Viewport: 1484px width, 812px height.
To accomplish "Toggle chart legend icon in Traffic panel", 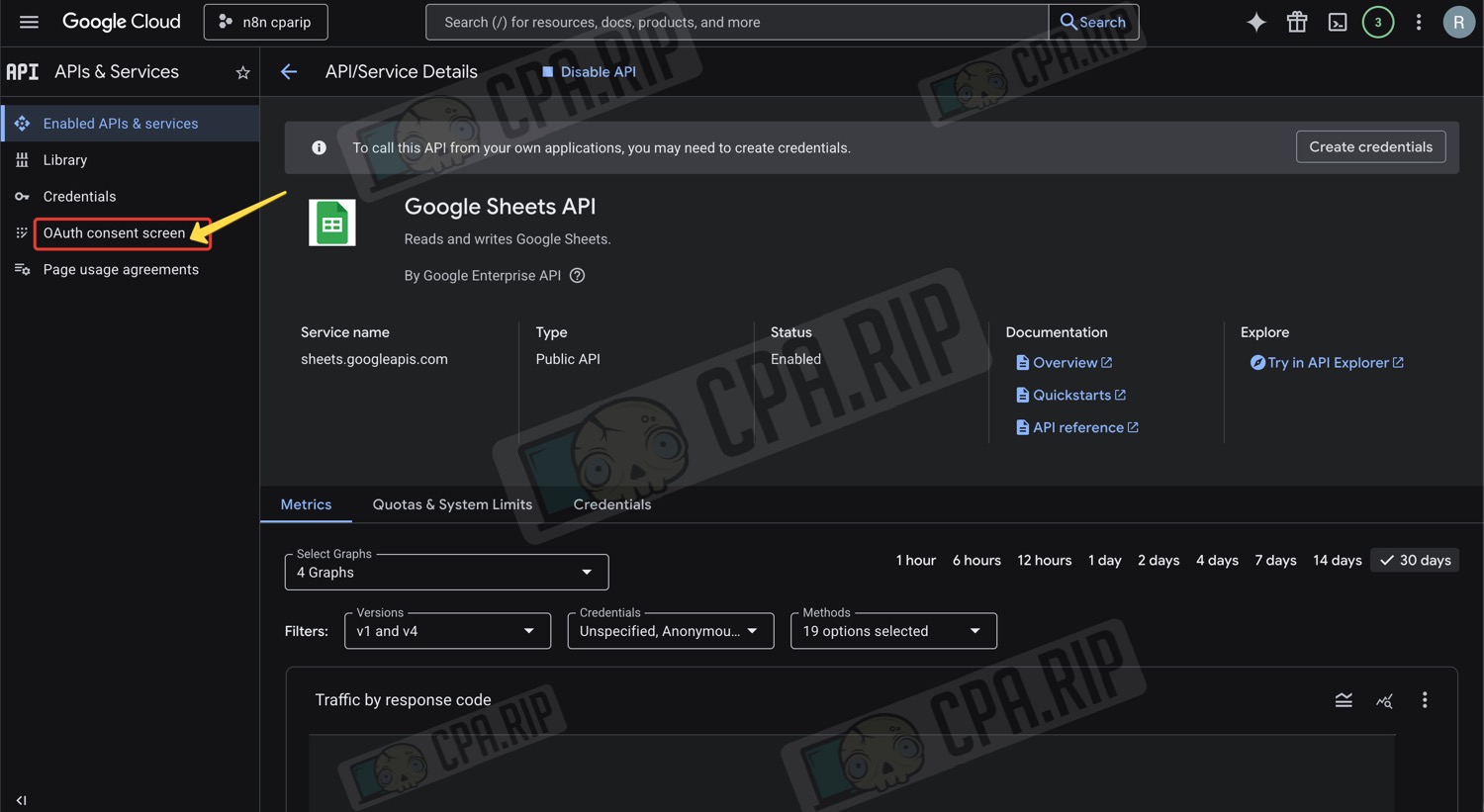I will coord(1344,700).
